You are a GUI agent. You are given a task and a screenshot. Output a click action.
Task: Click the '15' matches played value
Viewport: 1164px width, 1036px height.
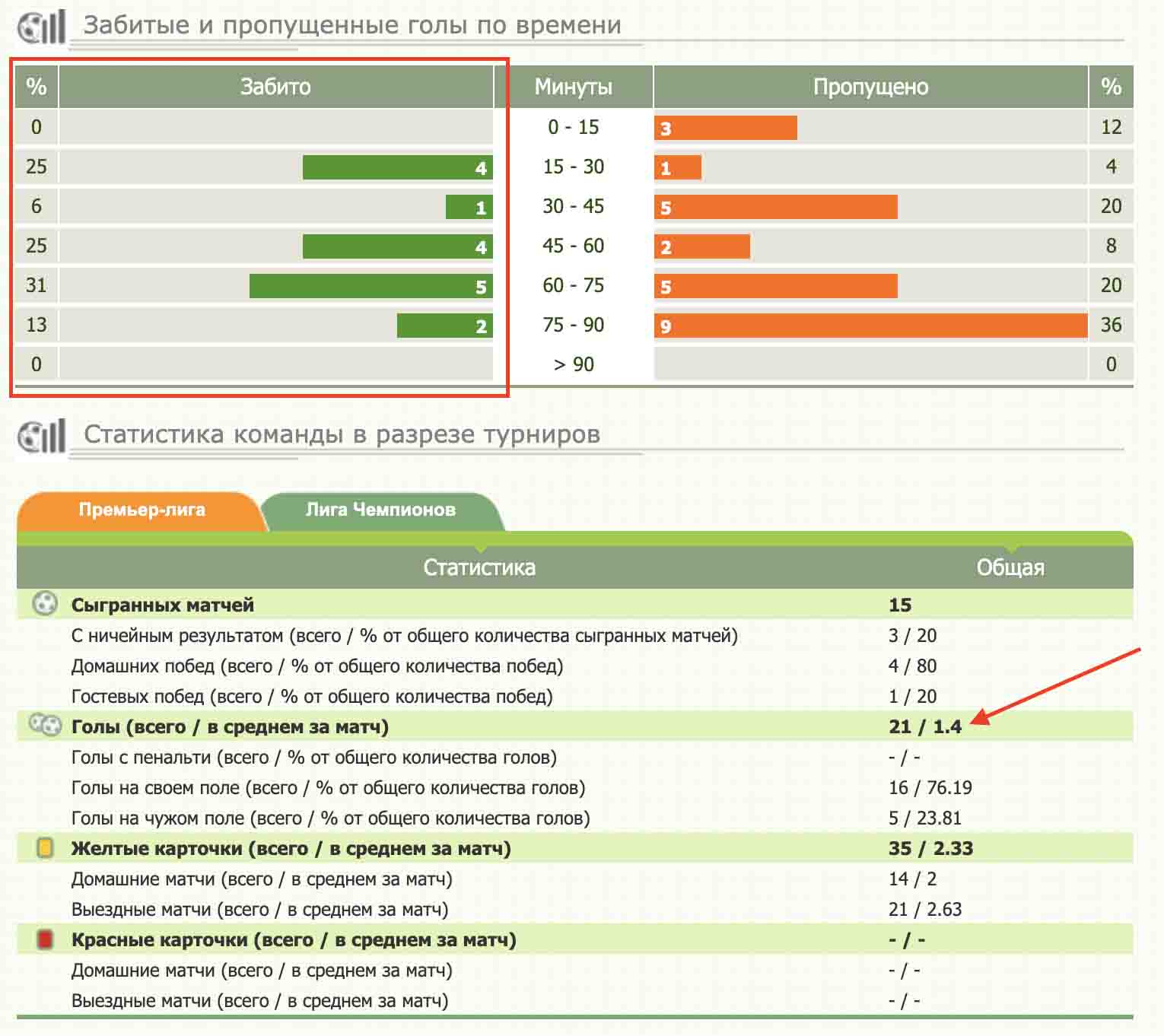coord(900,605)
